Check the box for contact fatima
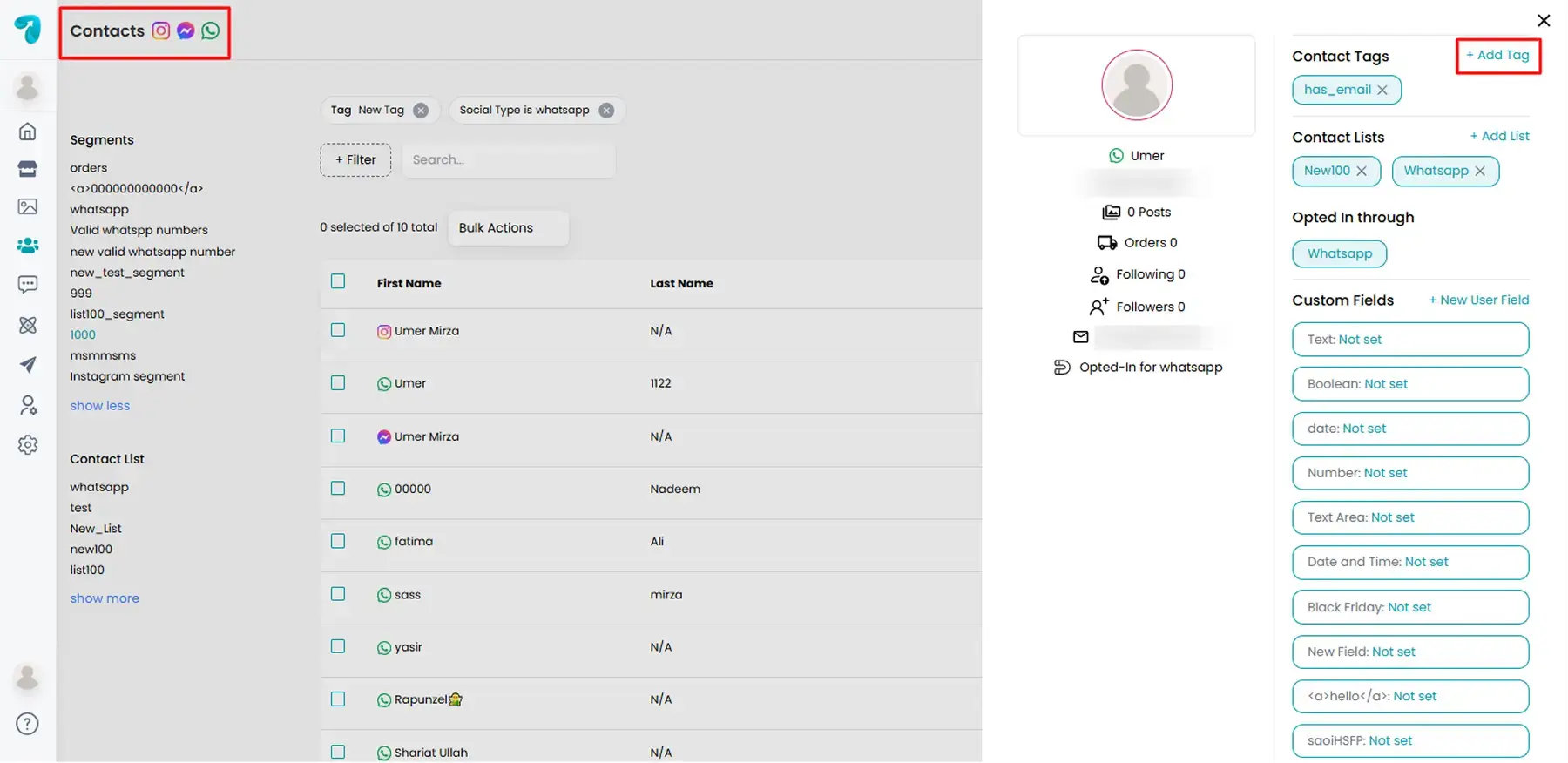Screen dimensions: 1568x763 [338, 541]
